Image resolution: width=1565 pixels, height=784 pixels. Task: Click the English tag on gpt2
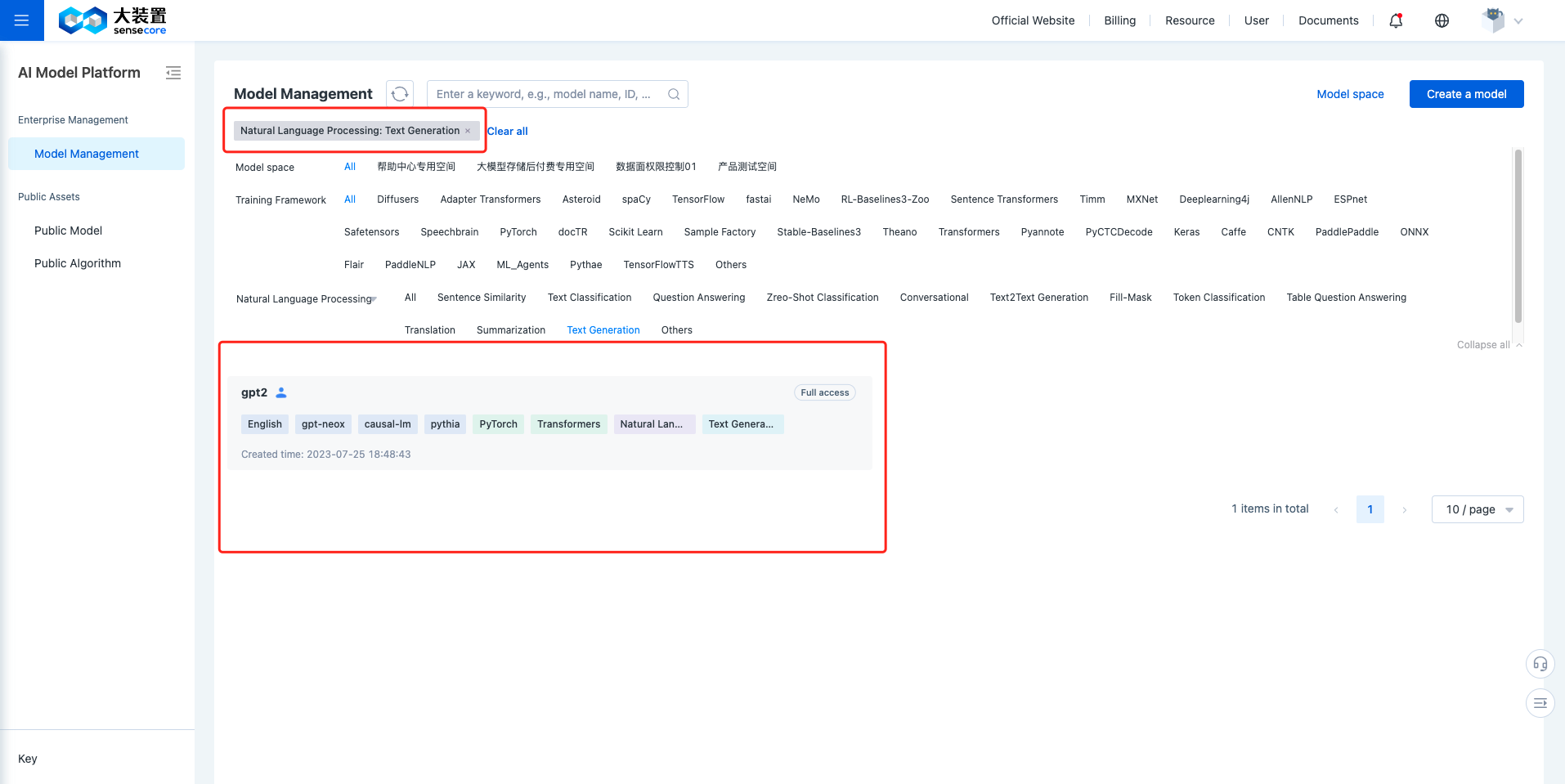(265, 424)
